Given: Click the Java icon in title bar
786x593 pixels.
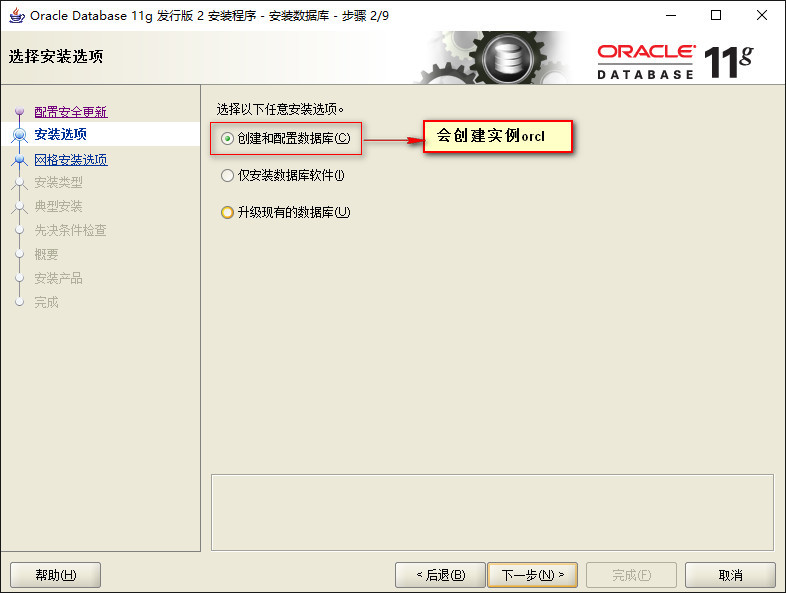Looking at the screenshot, I should [x=17, y=16].
